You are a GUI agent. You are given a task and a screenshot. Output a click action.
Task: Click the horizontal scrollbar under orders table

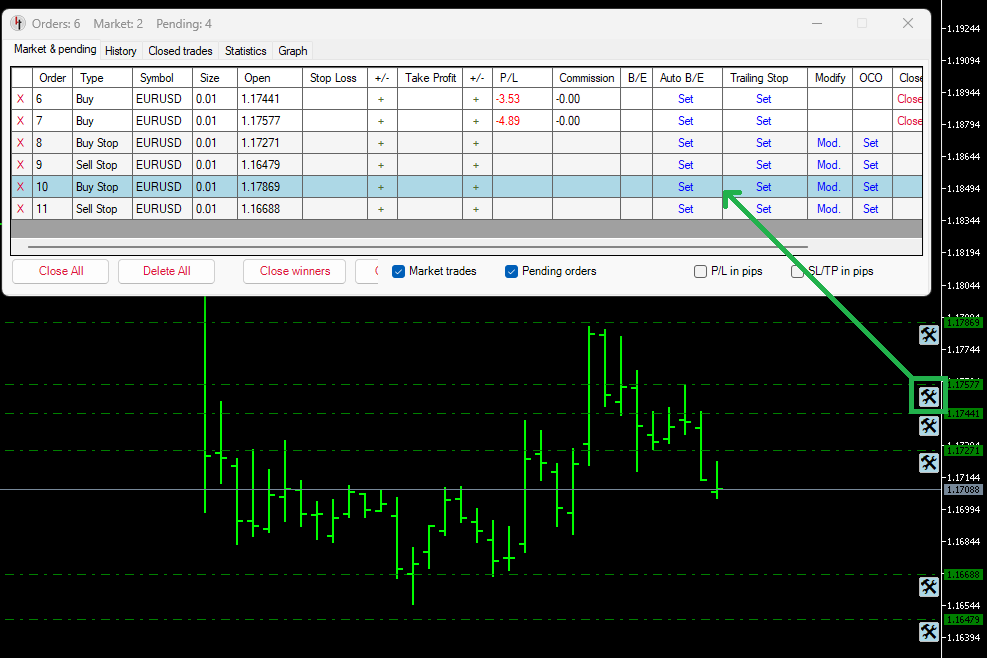click(x=417, y=245)
